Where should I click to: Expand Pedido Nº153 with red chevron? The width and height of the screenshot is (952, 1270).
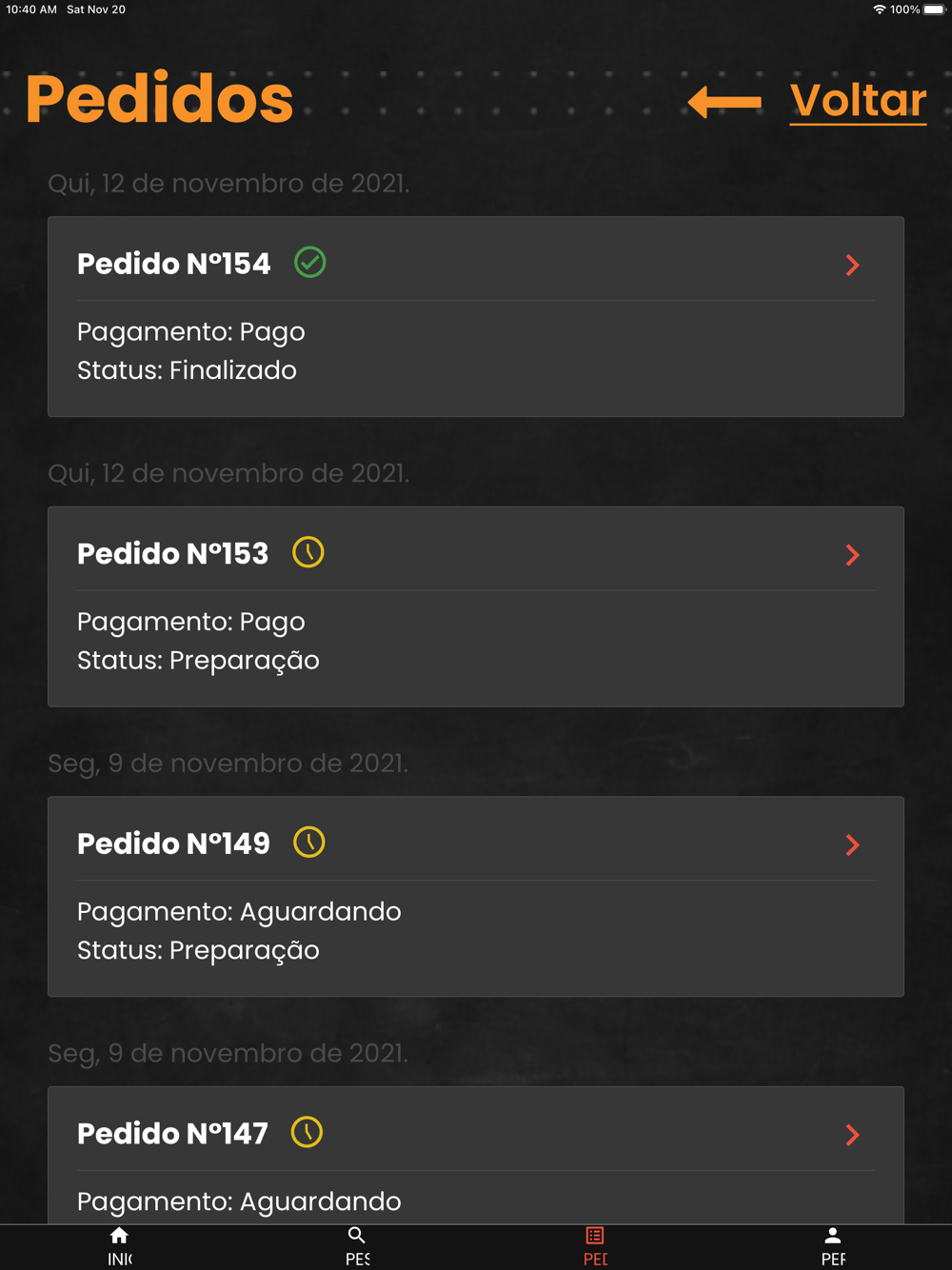[853, 555]
